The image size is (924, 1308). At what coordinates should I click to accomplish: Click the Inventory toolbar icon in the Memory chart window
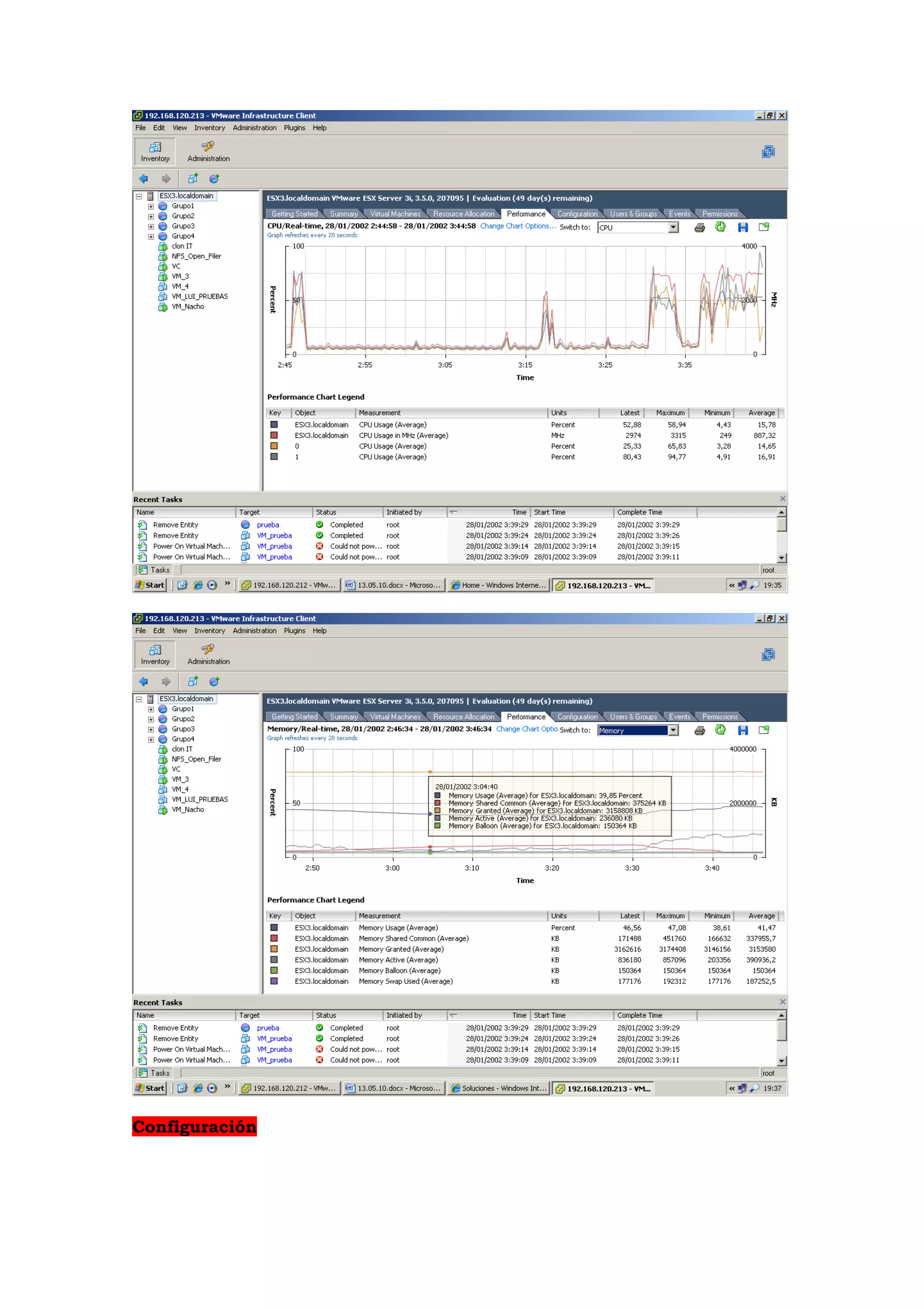pos(155,650)
